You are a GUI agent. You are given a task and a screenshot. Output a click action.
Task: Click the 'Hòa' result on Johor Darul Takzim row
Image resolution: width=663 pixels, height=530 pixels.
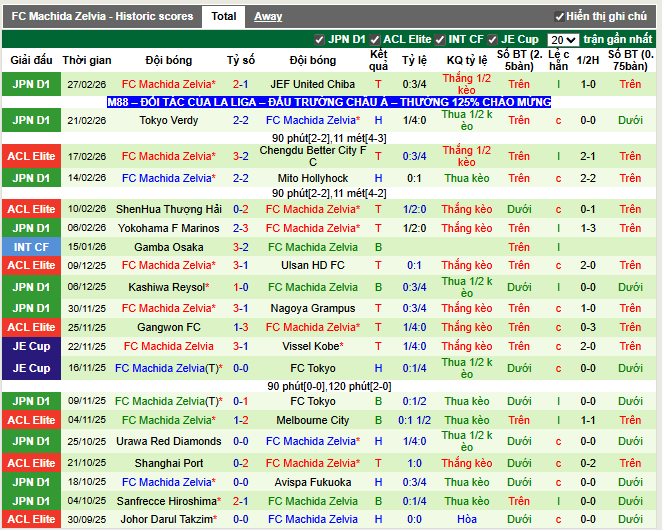(x=467, y=519)
